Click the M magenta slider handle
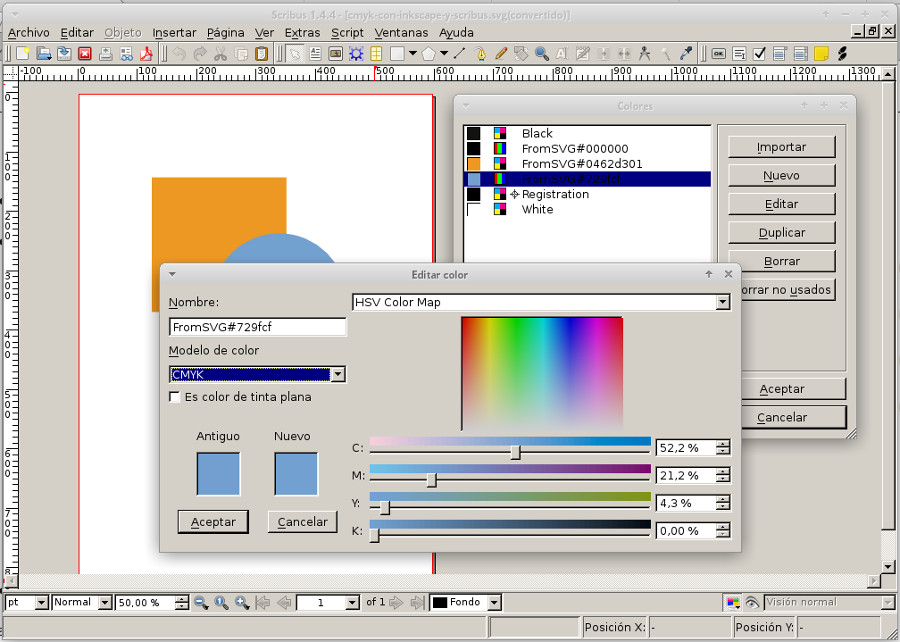The height and width of the screenshot is (642, 900). 432,480
